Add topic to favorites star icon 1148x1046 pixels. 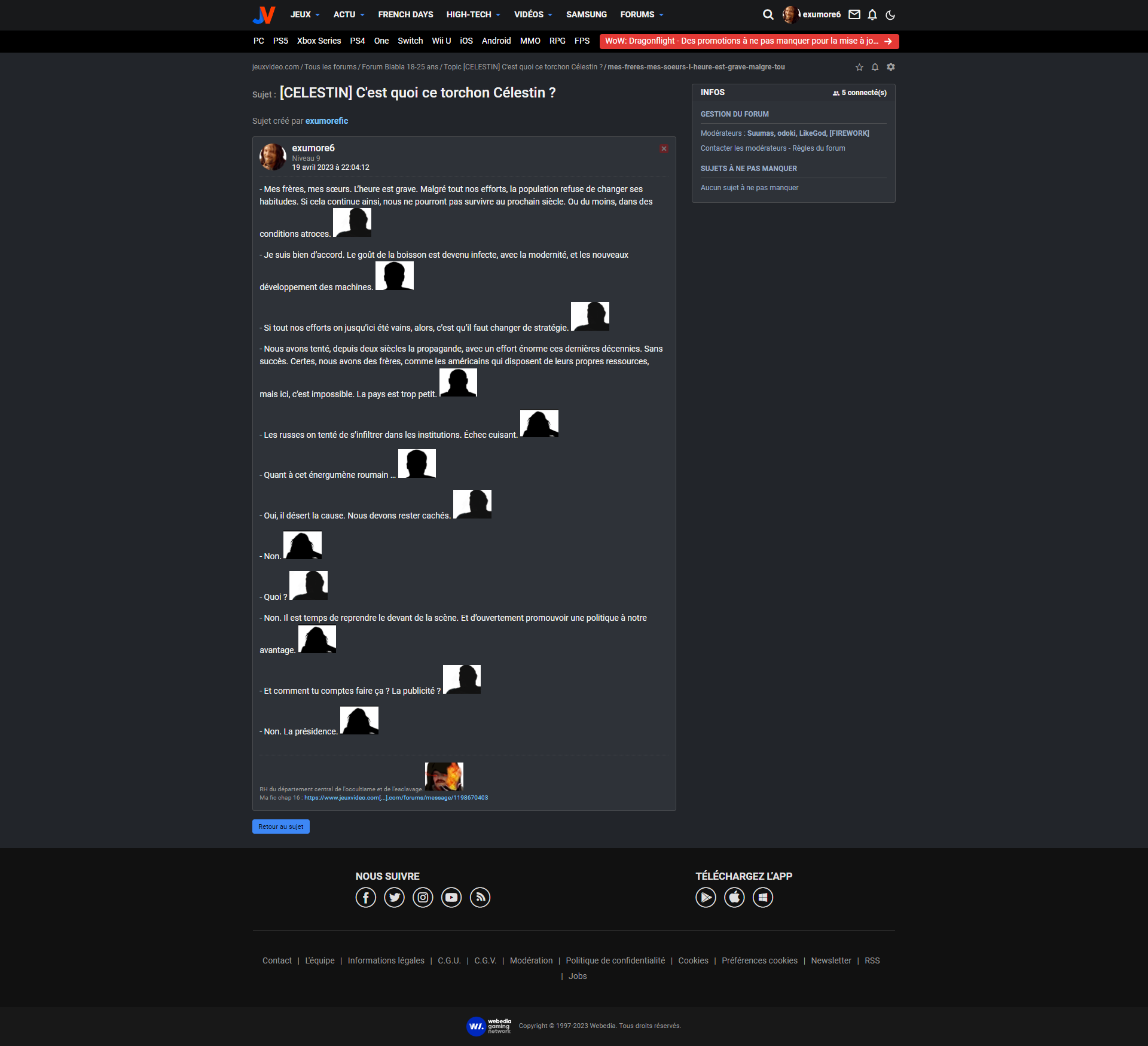859,67
